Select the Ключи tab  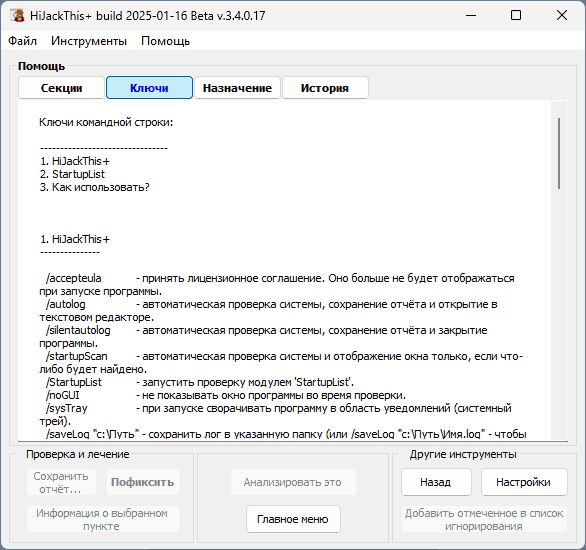tap(149, 88)
